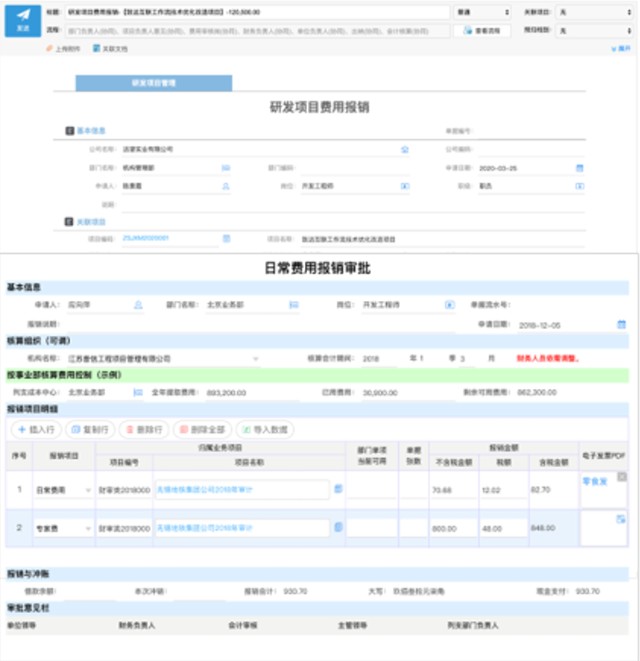This screenshot has width=640, height=661.
Task: Remove the attached PDF in row 1 with its x icon
Action: pos(622,477)
